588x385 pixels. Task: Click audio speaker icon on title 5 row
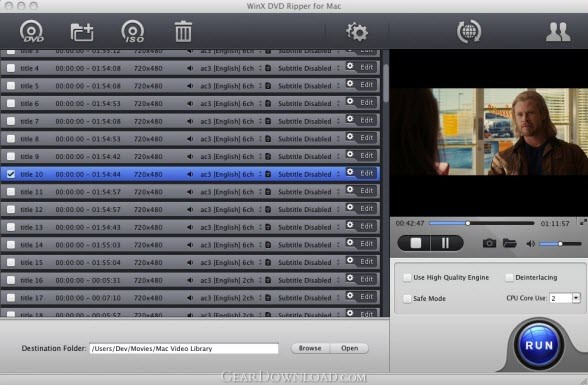(x=190, y=86)
